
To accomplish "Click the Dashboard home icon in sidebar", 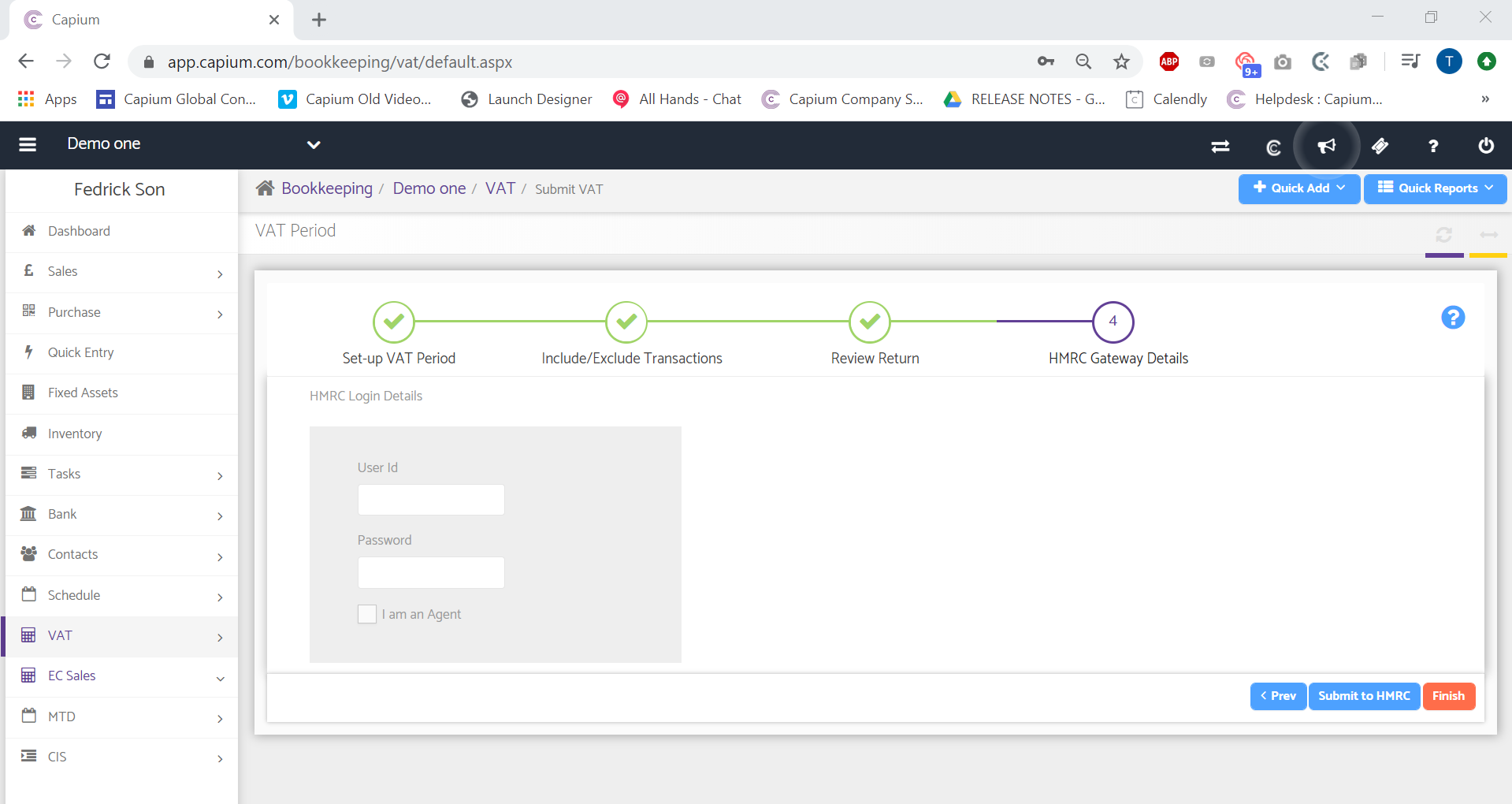I will [29, 230].
